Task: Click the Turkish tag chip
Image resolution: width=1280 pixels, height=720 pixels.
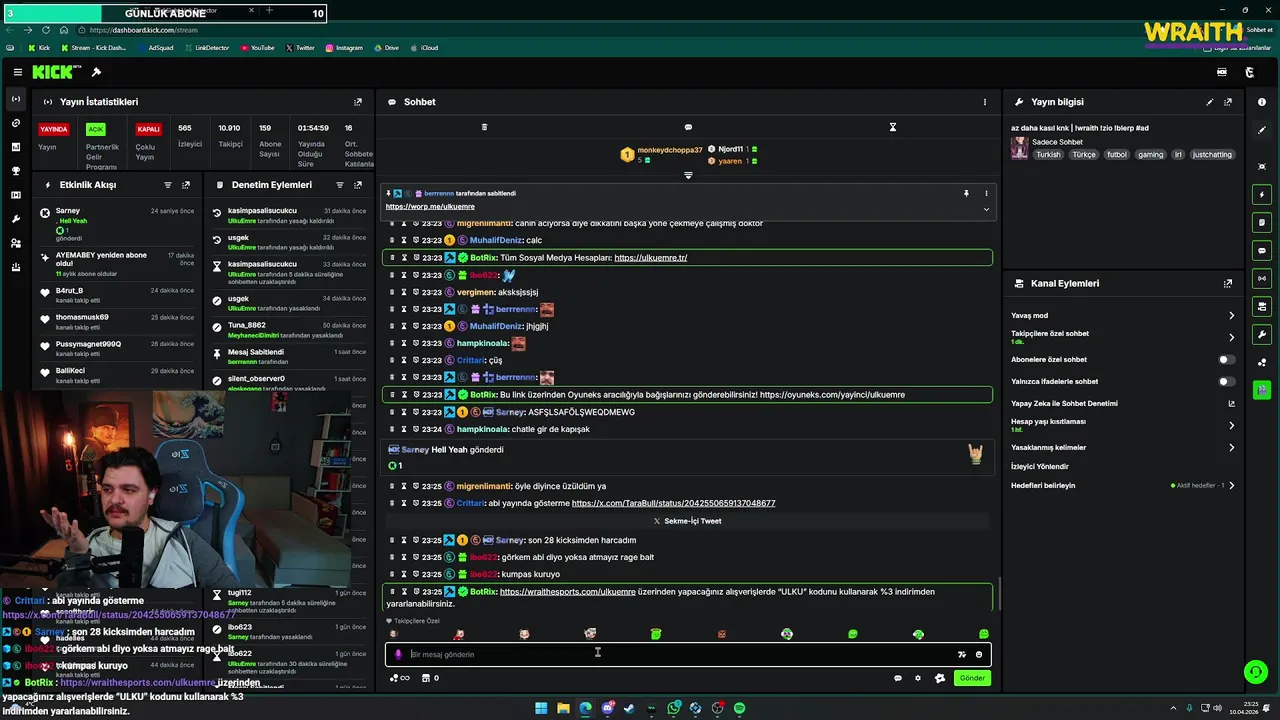Action: pos(1048,155)
